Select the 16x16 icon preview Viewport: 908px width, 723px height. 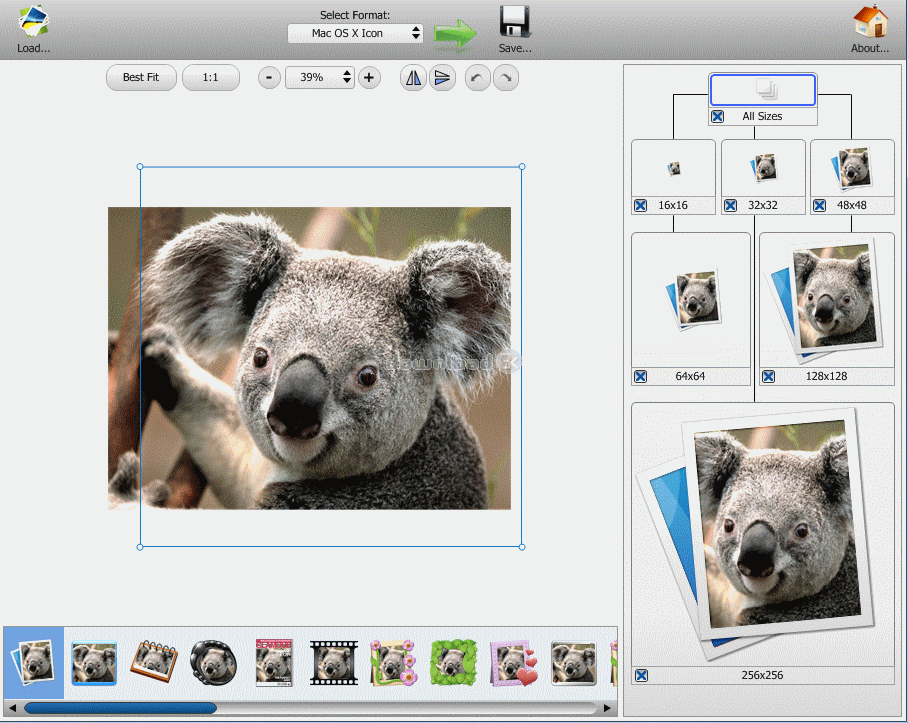point(673,168)
